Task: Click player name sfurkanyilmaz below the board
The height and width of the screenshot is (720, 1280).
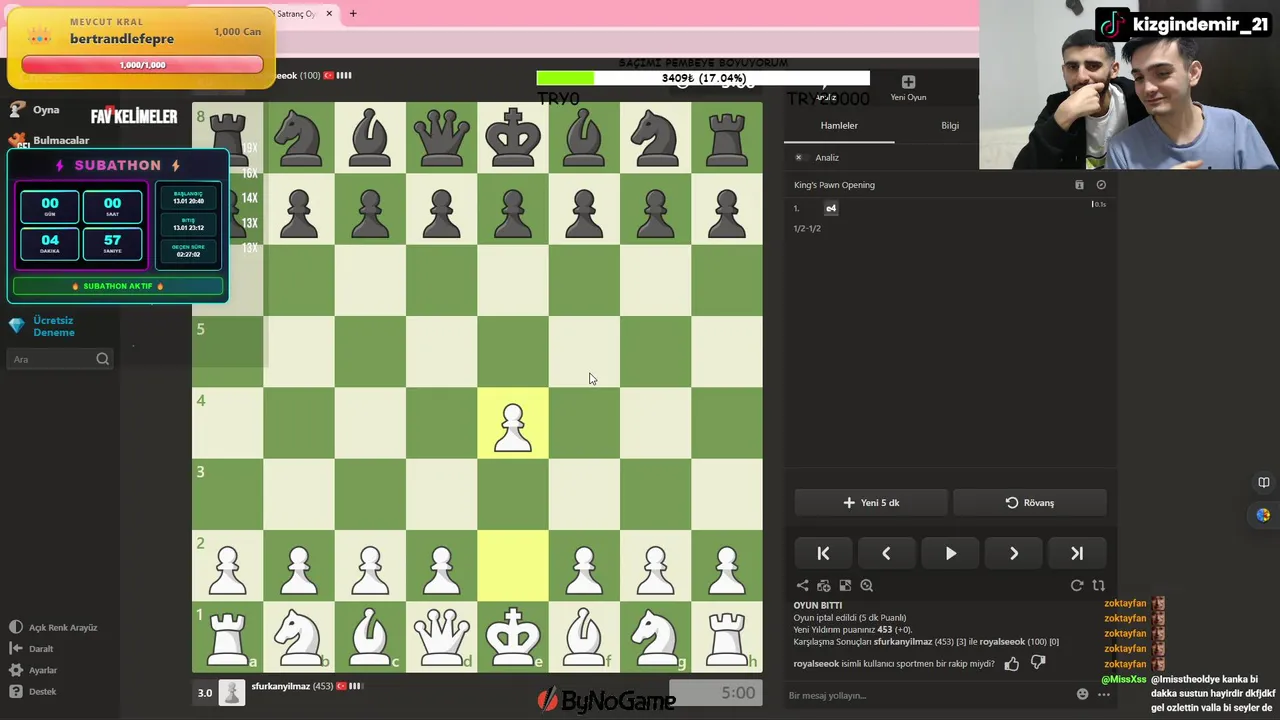Action: pyautogui.click(x=281, y=687)
